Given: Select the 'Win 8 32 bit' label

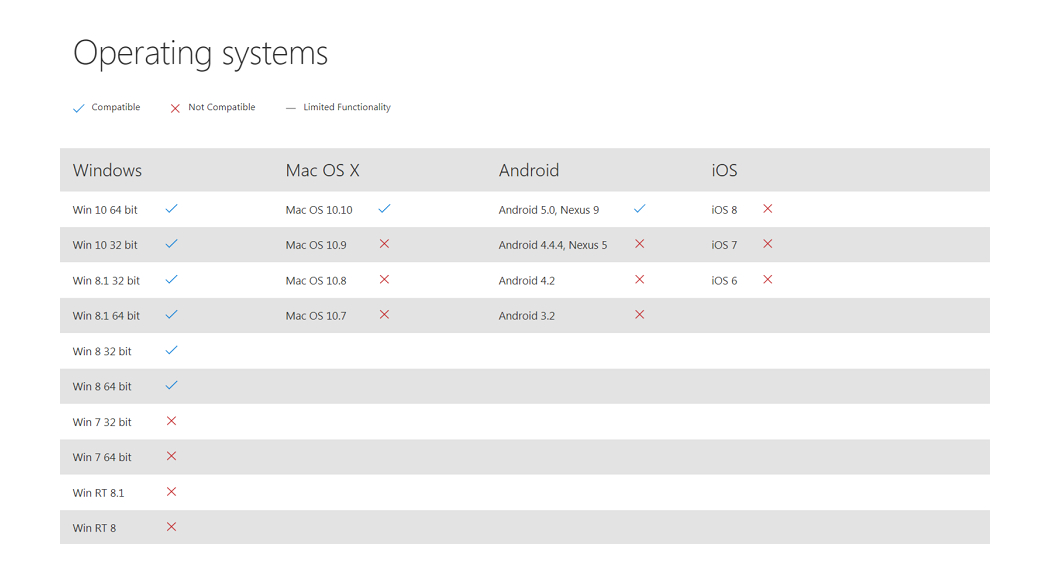Looking at the screenshot, I should tap(102, 351).
